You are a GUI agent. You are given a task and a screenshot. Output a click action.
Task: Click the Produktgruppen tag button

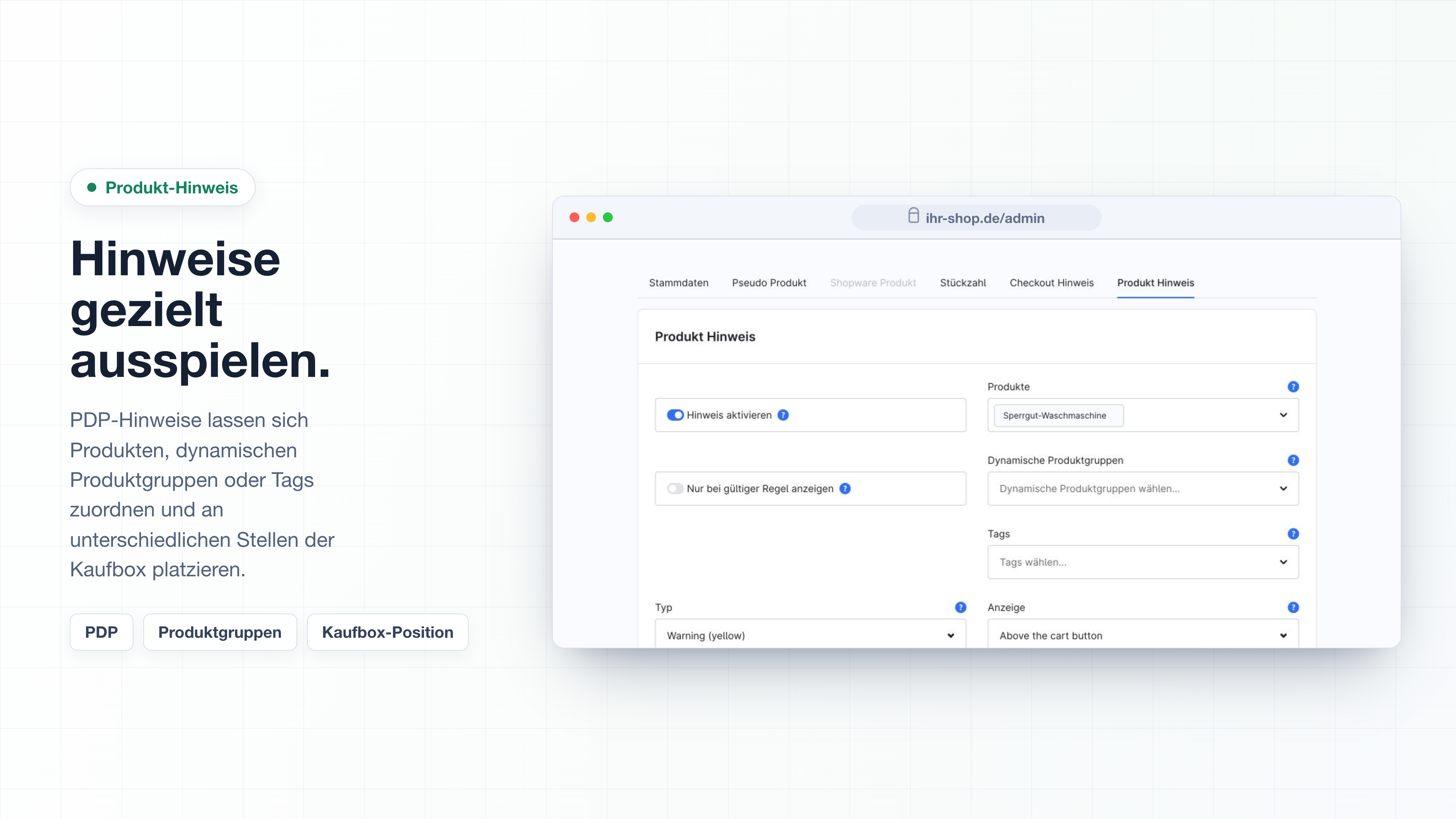click(x=220, y=632)
